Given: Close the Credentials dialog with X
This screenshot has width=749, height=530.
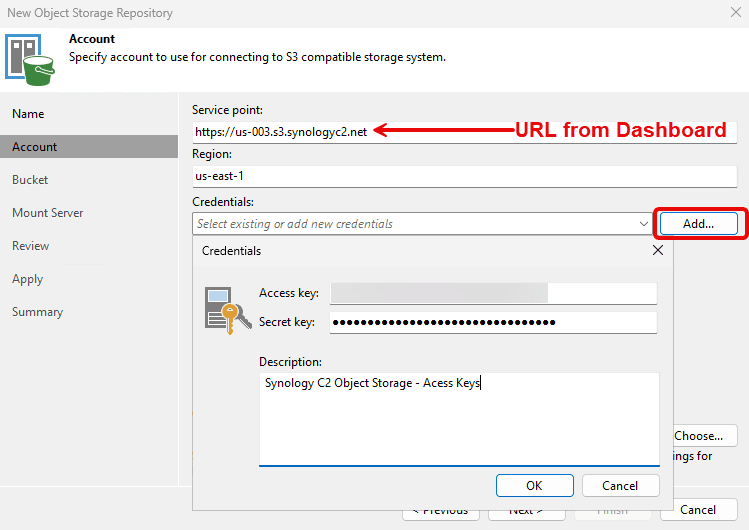Looking at the screenshot, I should [657, 250].
